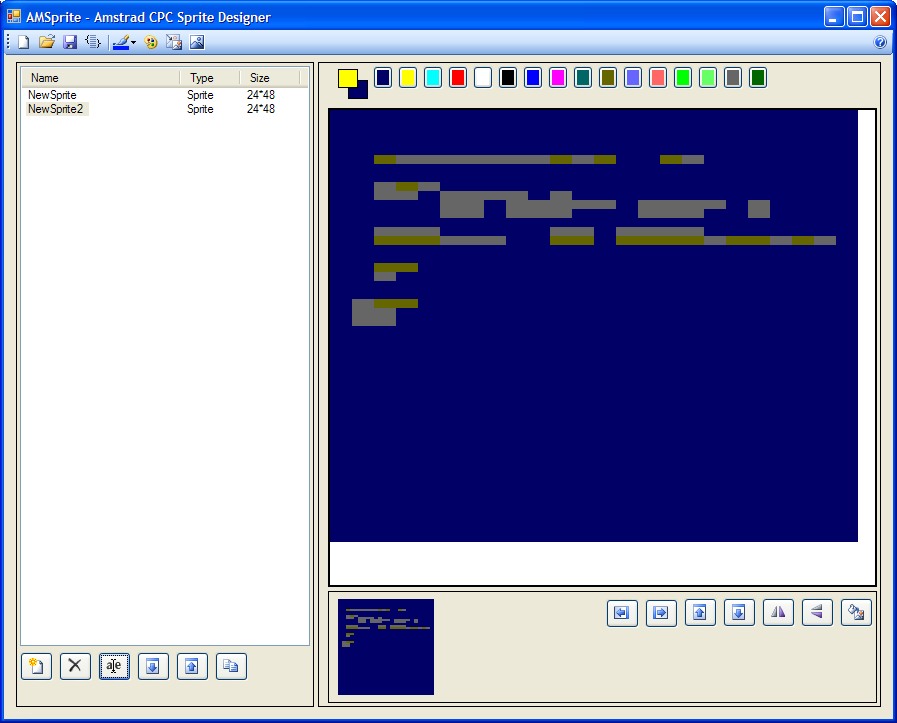Viewport: 897px width, 723px height.
Task: Delete selected sprite with X button
Action: [x=76, y=666]
